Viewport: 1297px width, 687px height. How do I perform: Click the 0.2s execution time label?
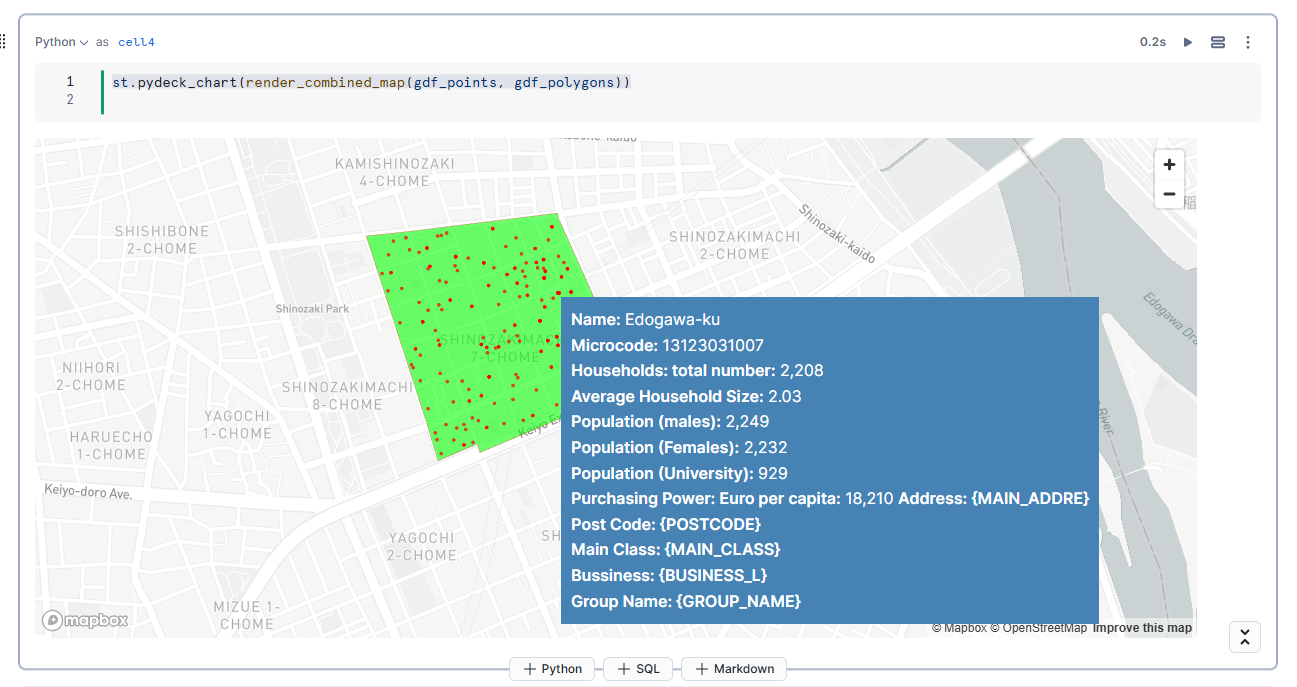click(1152, 42)
